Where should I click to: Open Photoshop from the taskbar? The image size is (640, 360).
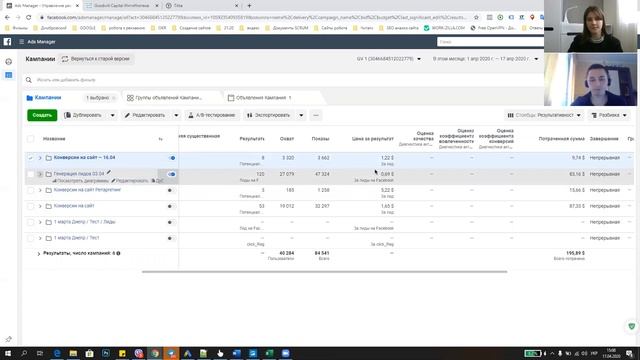(x=106, y=353)
